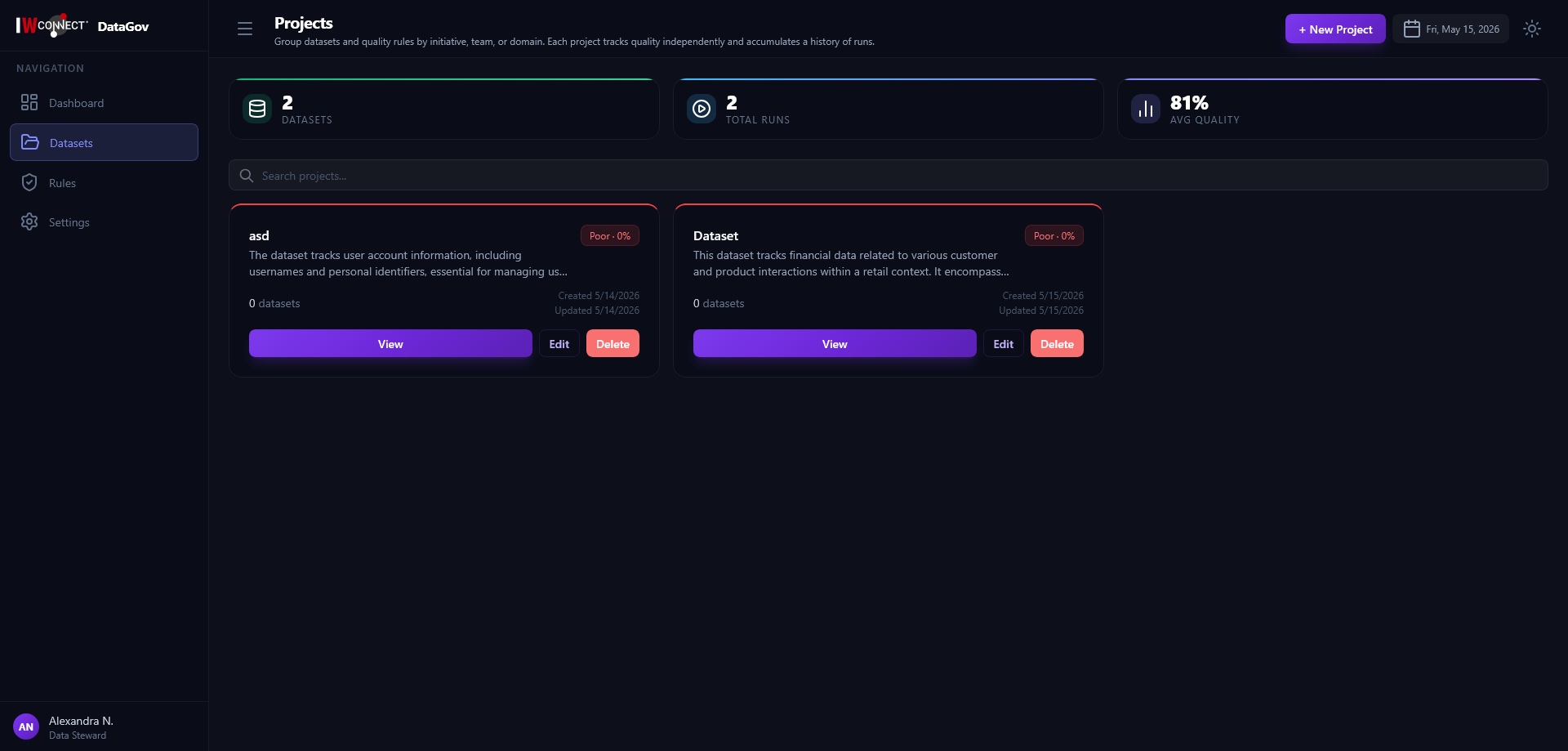
Task: View the asd project
Action: pyautogui.click(x=390, y=343)
